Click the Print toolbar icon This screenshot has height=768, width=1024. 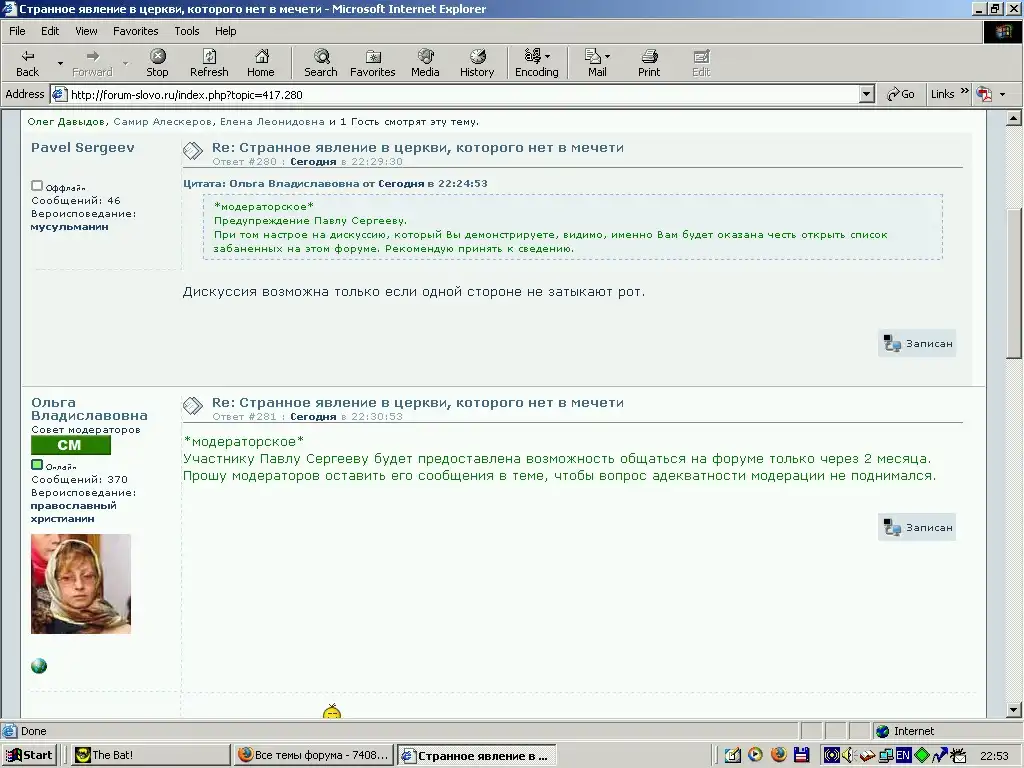point(649,63)
